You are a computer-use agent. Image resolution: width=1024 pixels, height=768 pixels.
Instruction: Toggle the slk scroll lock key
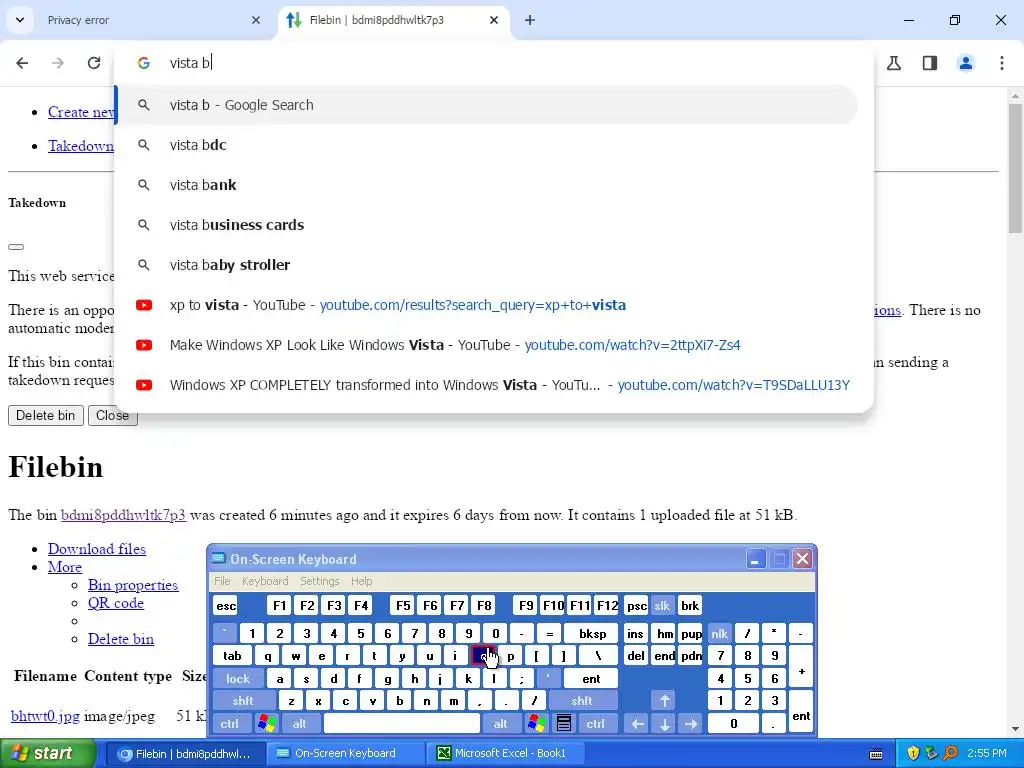tap(662, 606)
